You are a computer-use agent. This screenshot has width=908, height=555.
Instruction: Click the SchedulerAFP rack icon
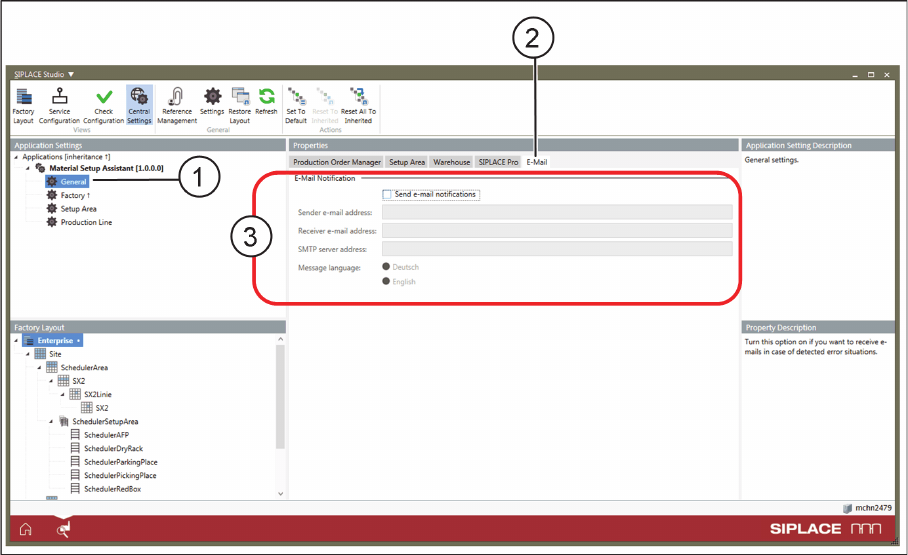click(75, 434)
